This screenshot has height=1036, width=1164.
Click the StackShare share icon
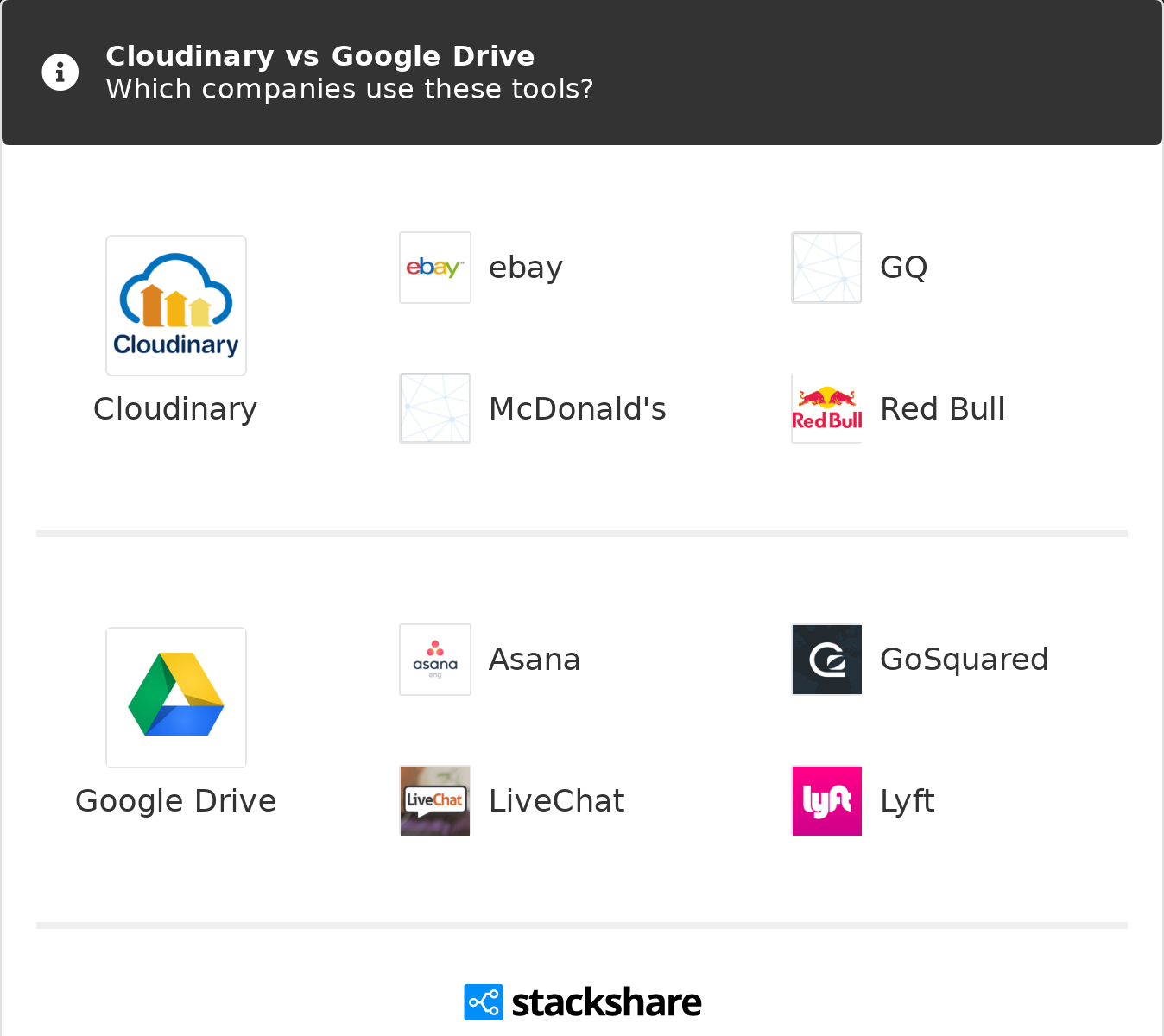[483, 1002]
